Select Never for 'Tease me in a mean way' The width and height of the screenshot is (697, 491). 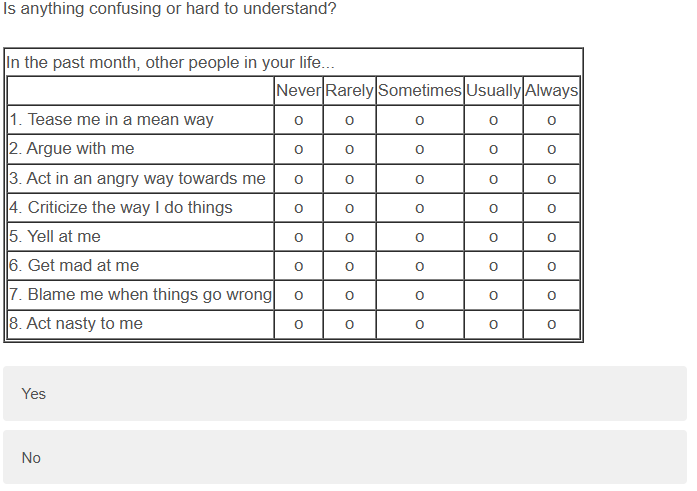click(298, 121)
